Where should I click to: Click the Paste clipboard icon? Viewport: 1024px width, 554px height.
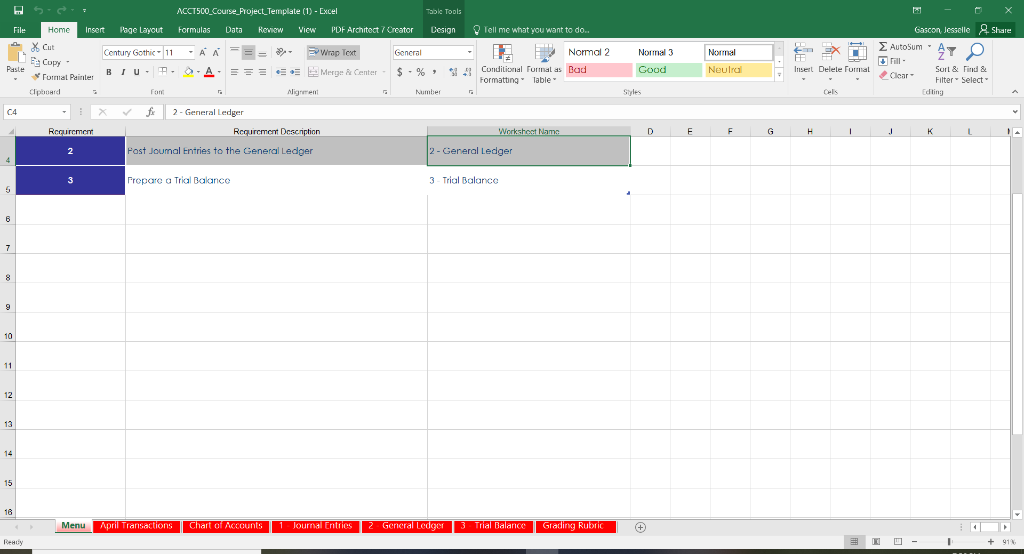(15, 53)
